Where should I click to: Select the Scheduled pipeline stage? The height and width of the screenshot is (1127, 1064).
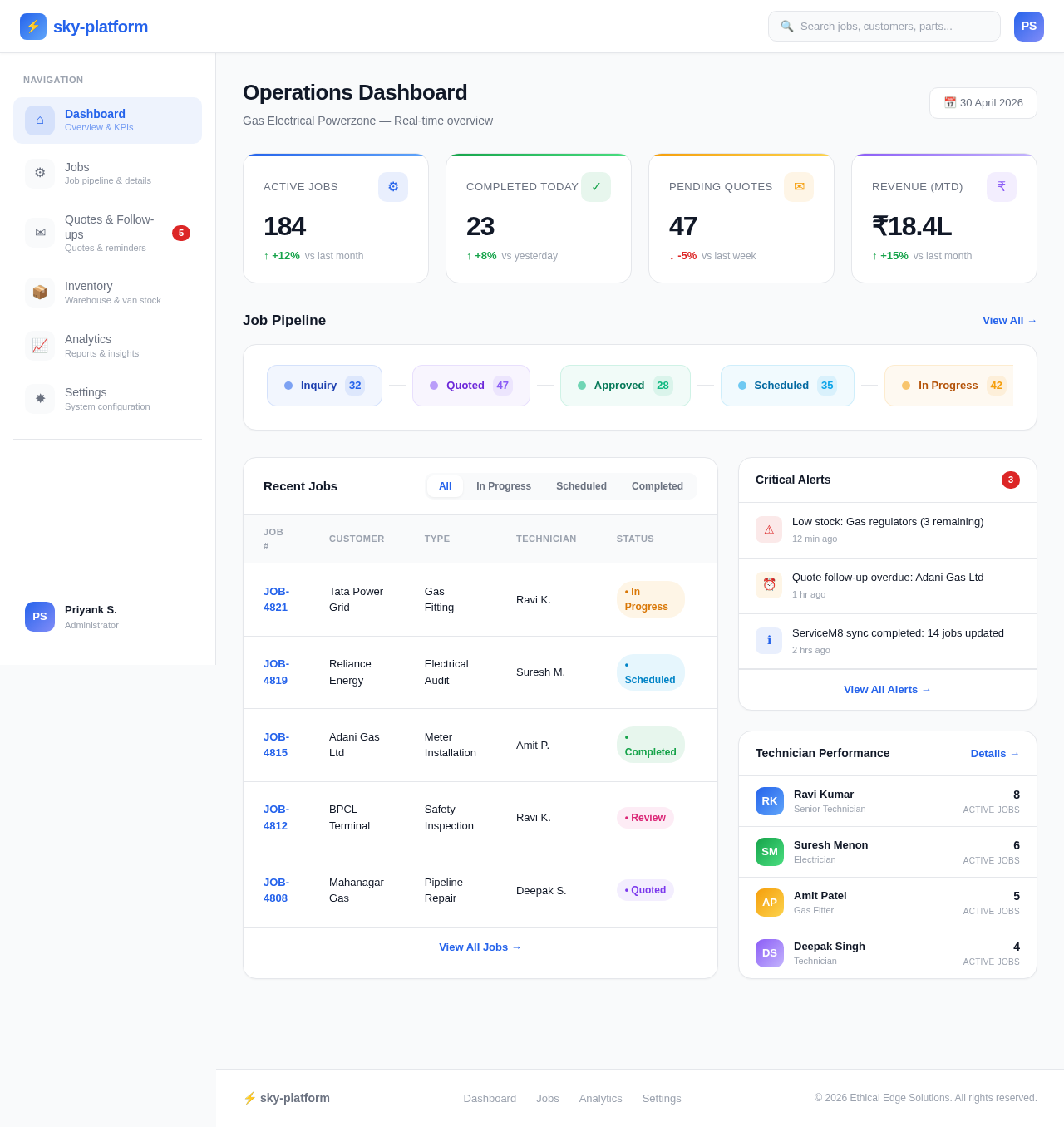[787, 386]
